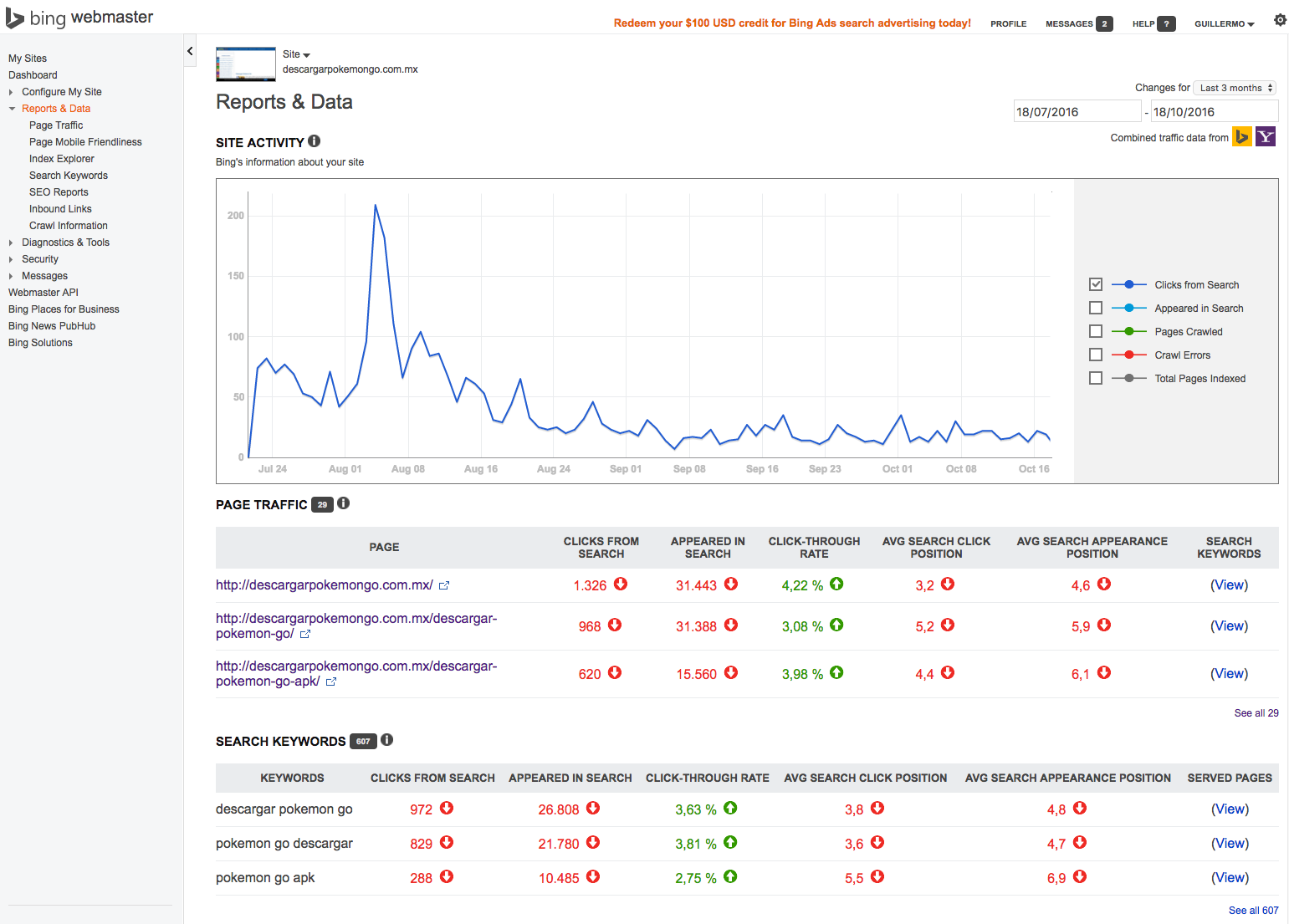Open the GUILLERMO account menu

tap(1224, 23)
